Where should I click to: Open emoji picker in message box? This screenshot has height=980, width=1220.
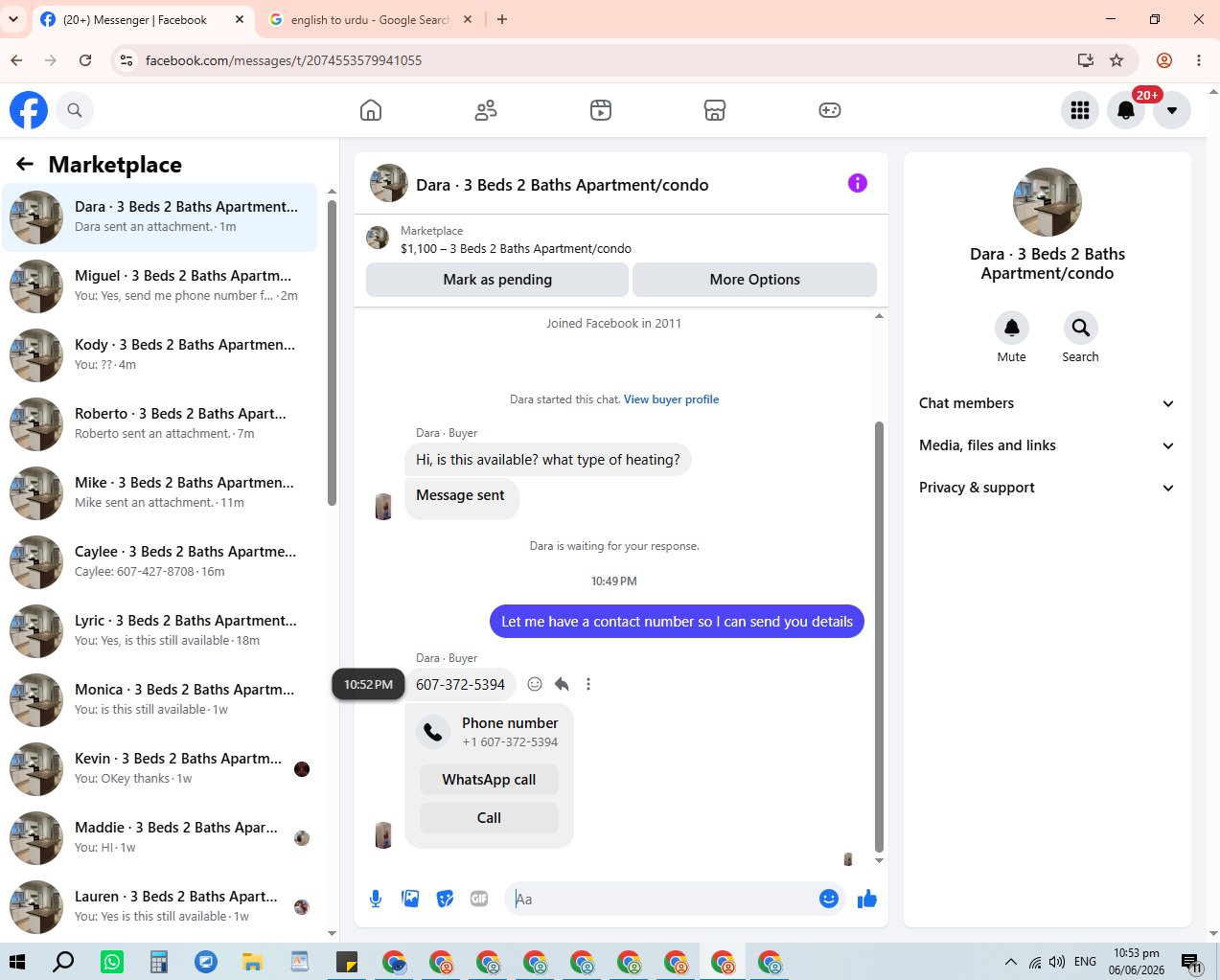[x=829, y=899]
